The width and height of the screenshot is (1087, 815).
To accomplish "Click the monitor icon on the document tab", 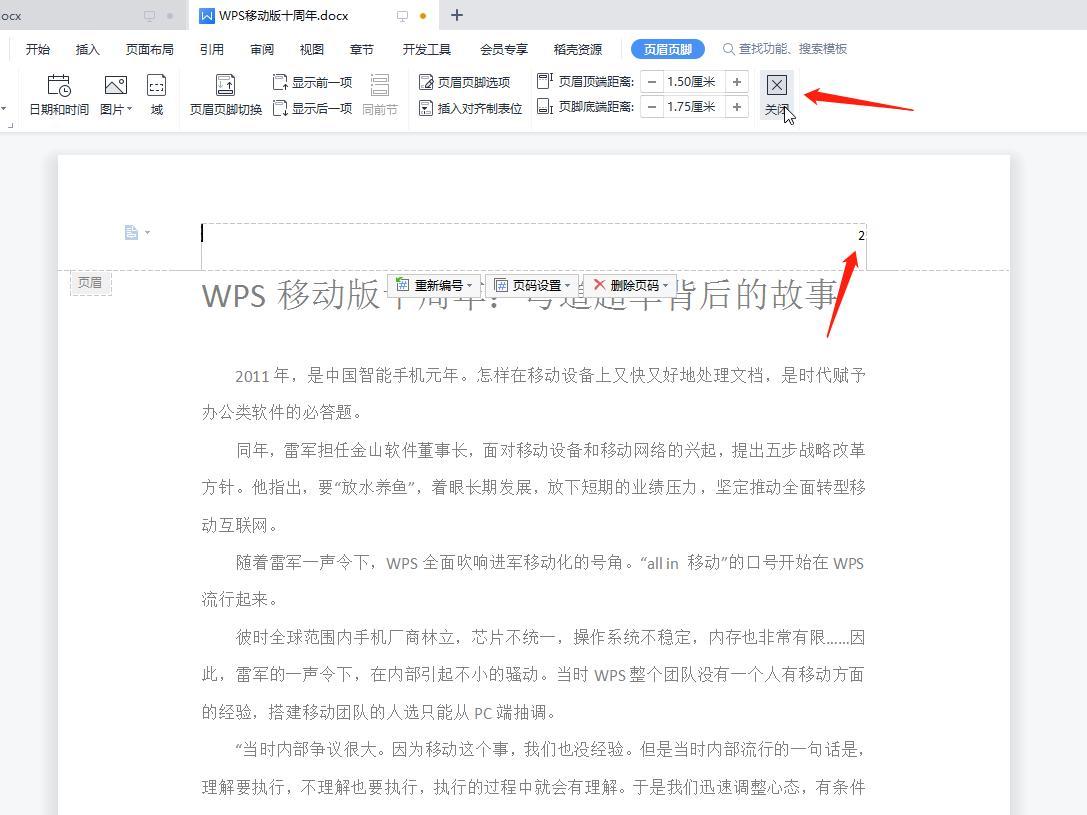I will pos(402,15).
